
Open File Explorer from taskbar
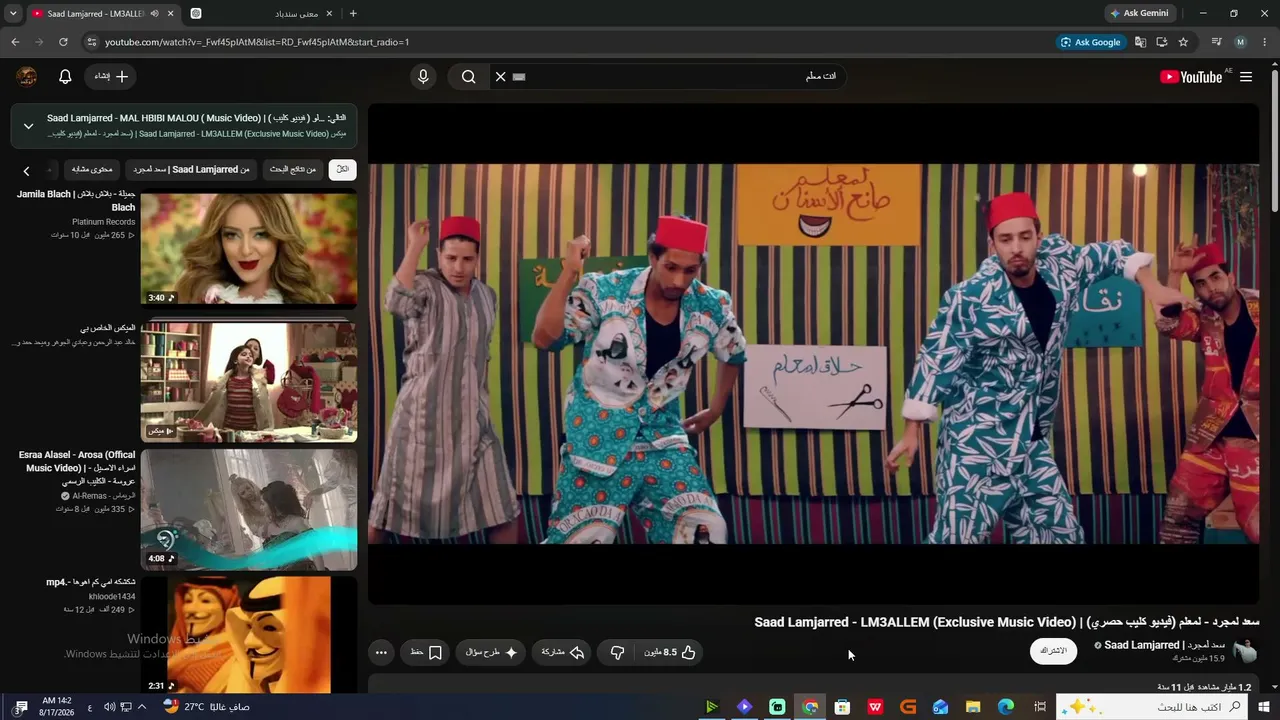click(973, 707)
